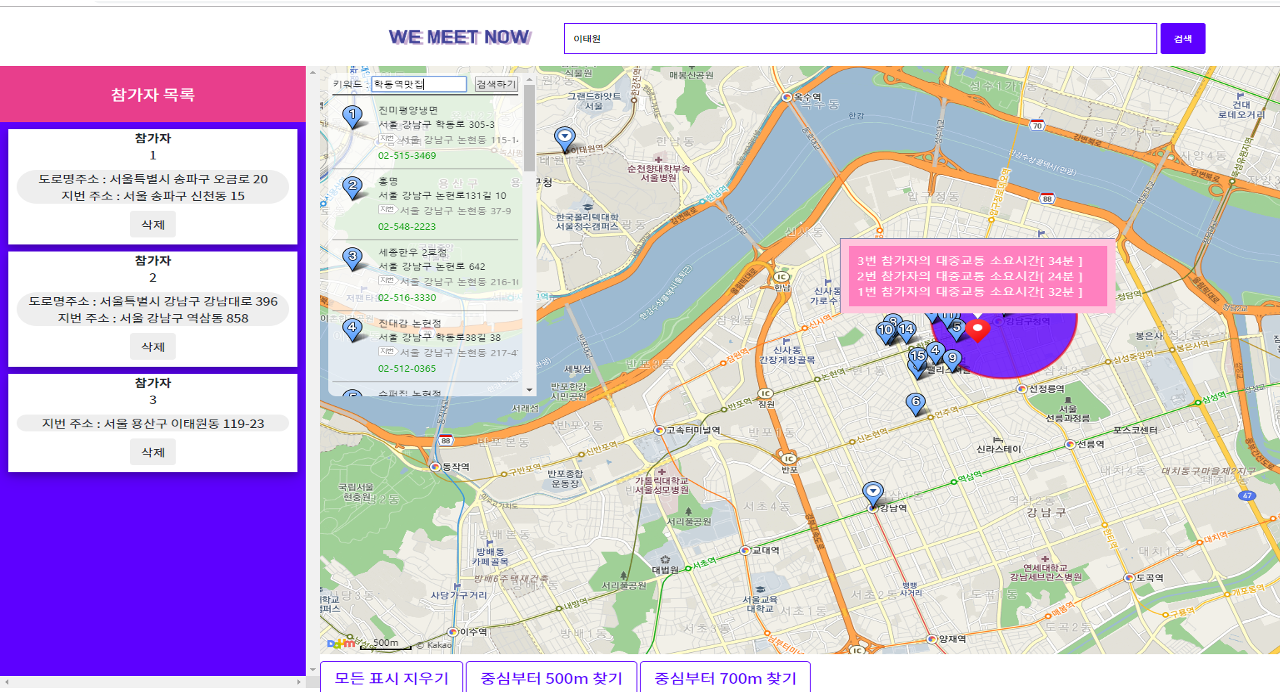1280x692 pixels.
Task: Focus the top address search box containing 이태원
Action: [860, 38]
